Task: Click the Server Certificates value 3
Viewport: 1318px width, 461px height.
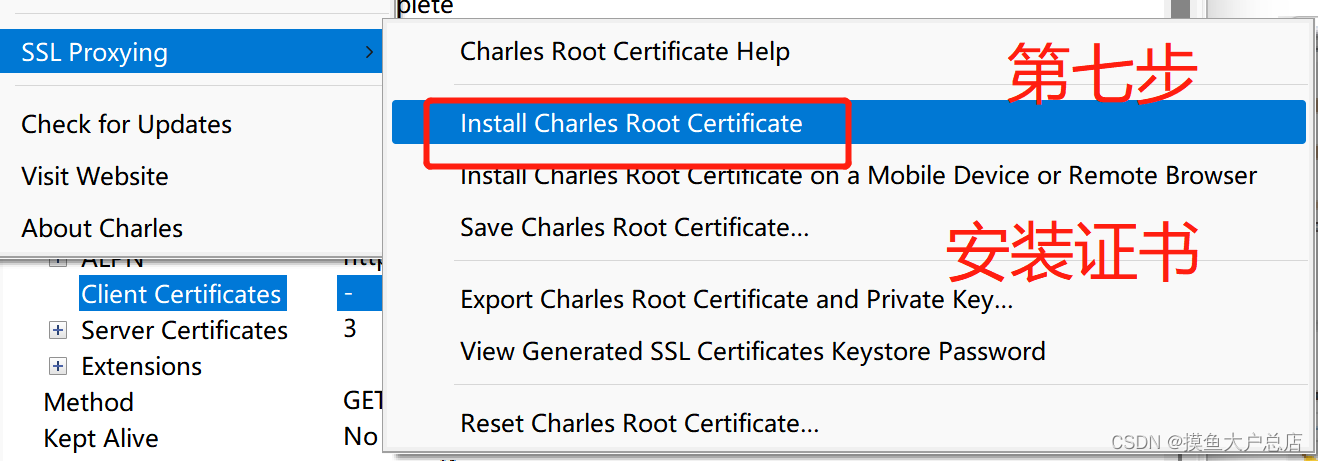Action: click(349, 329)
